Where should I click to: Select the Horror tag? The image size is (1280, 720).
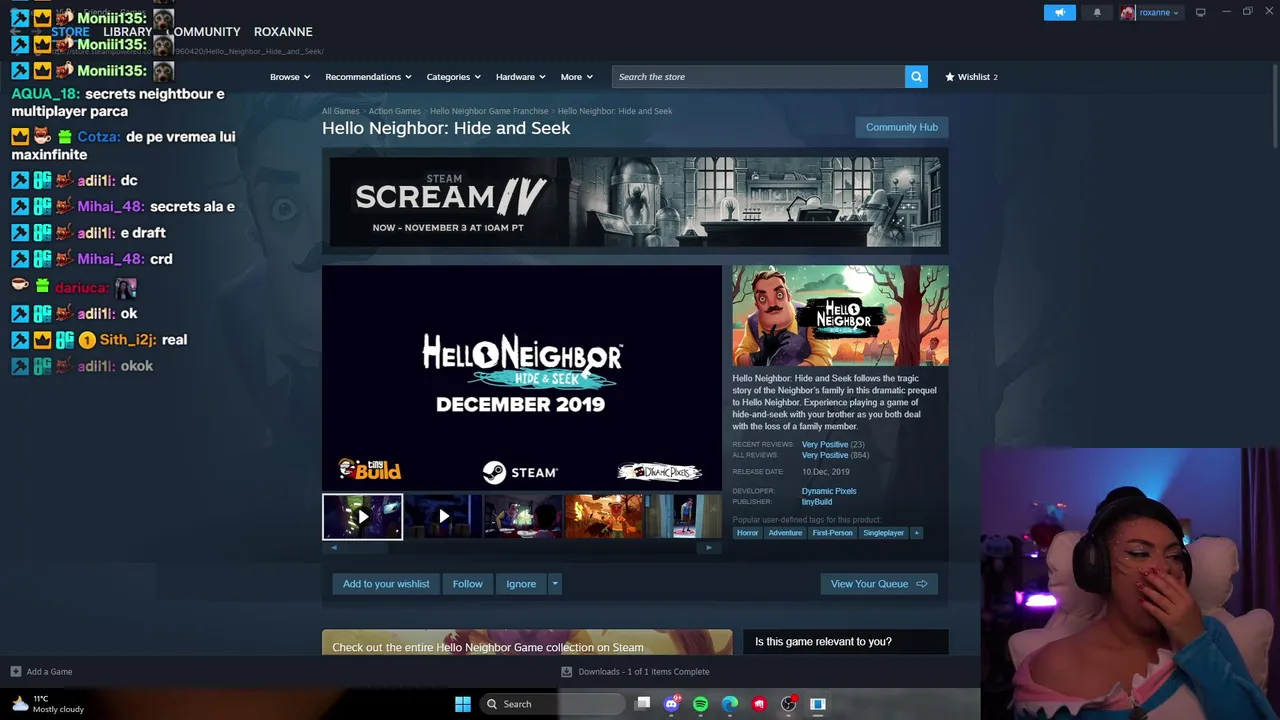pos(747,533)
